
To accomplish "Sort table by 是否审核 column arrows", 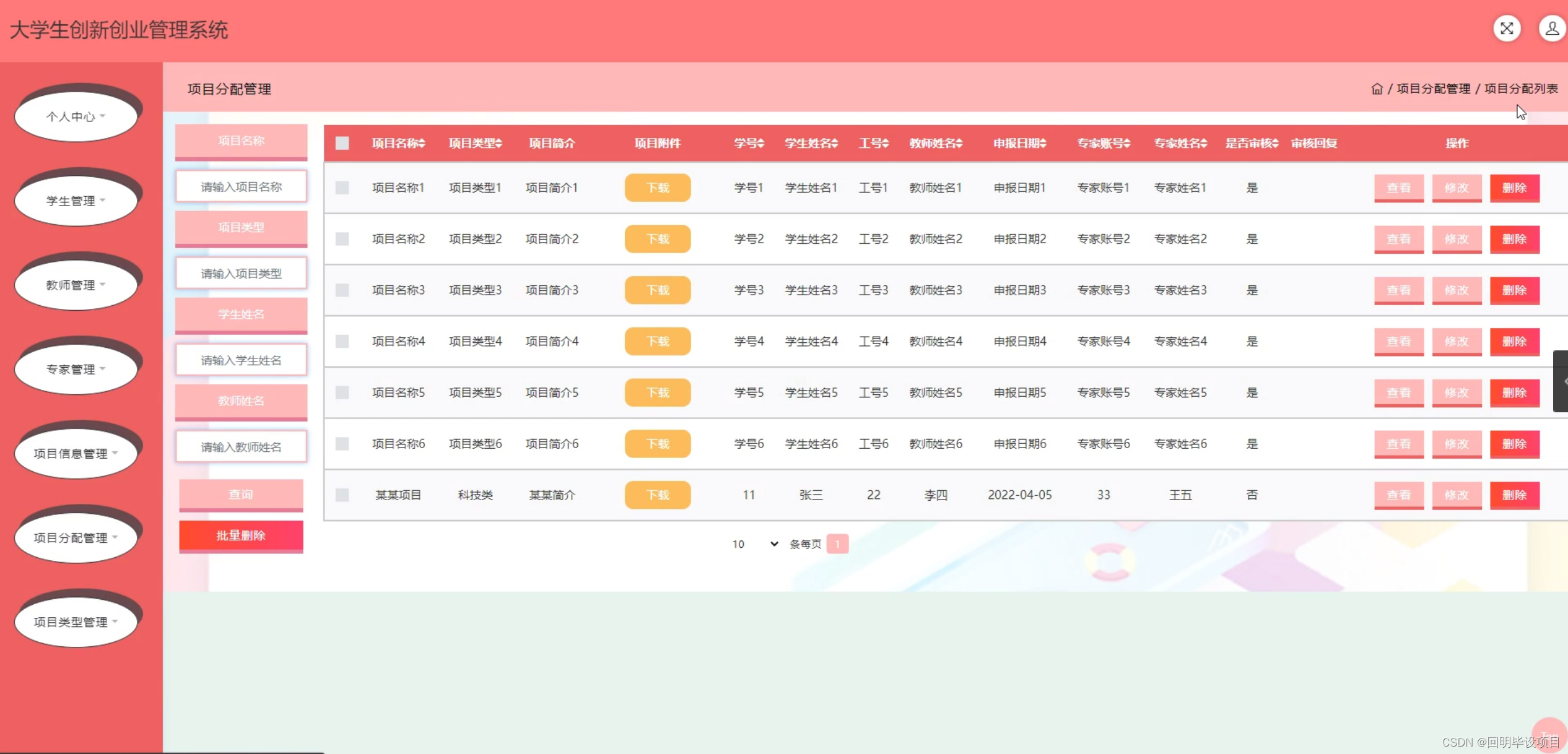I will point(1275,144).
